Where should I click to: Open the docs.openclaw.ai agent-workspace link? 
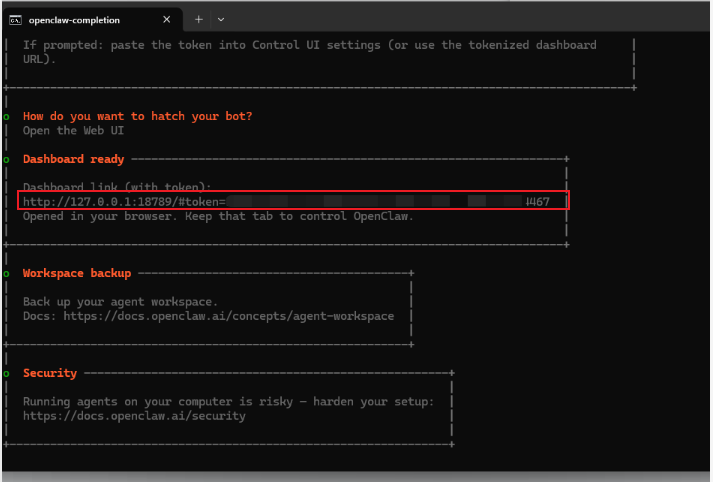pos(229,316)
